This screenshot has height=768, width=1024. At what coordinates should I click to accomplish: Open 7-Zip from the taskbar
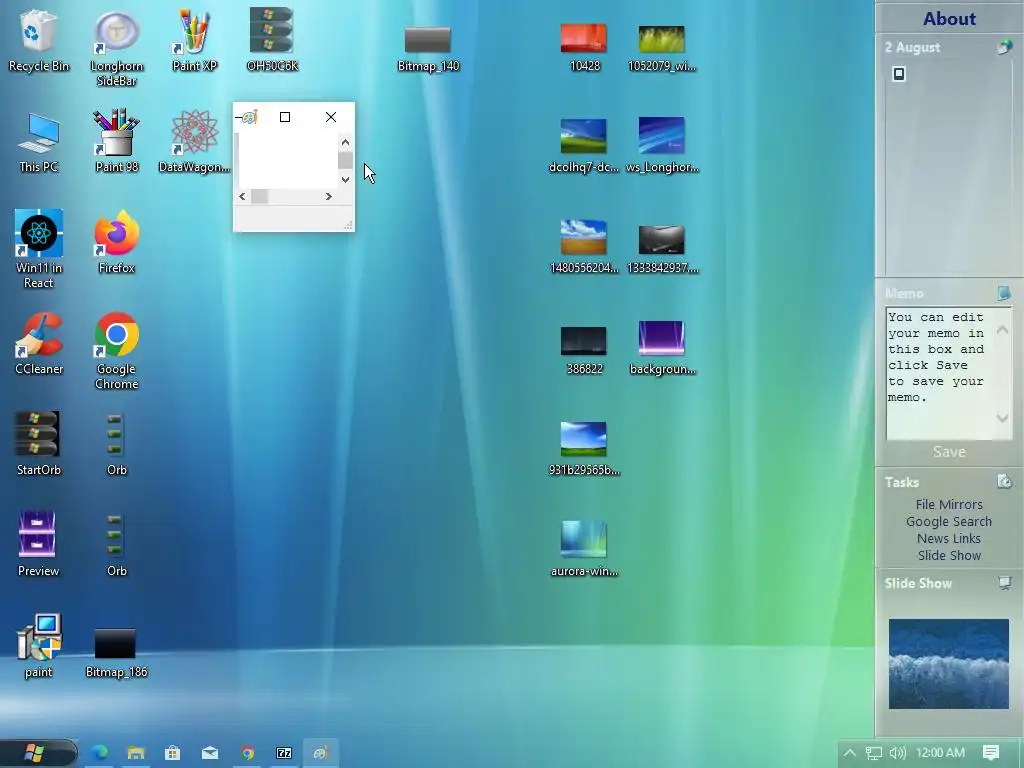tap(284, 753)
